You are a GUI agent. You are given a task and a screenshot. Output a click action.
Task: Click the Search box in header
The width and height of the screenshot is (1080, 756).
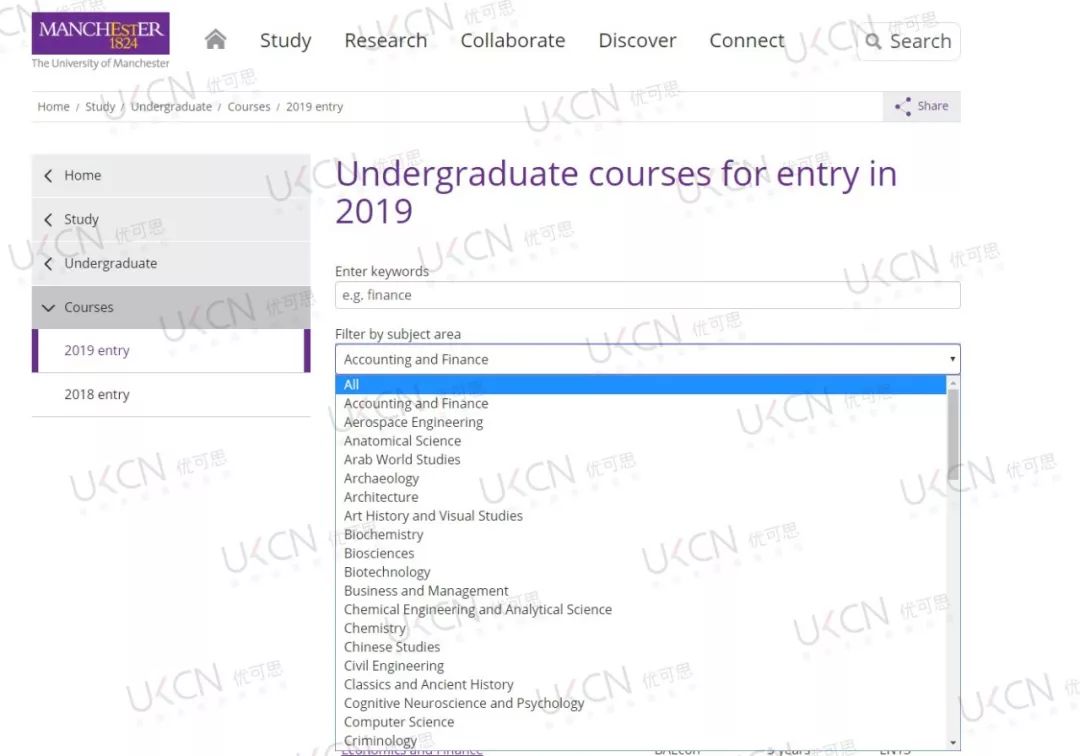coord(908,41)
